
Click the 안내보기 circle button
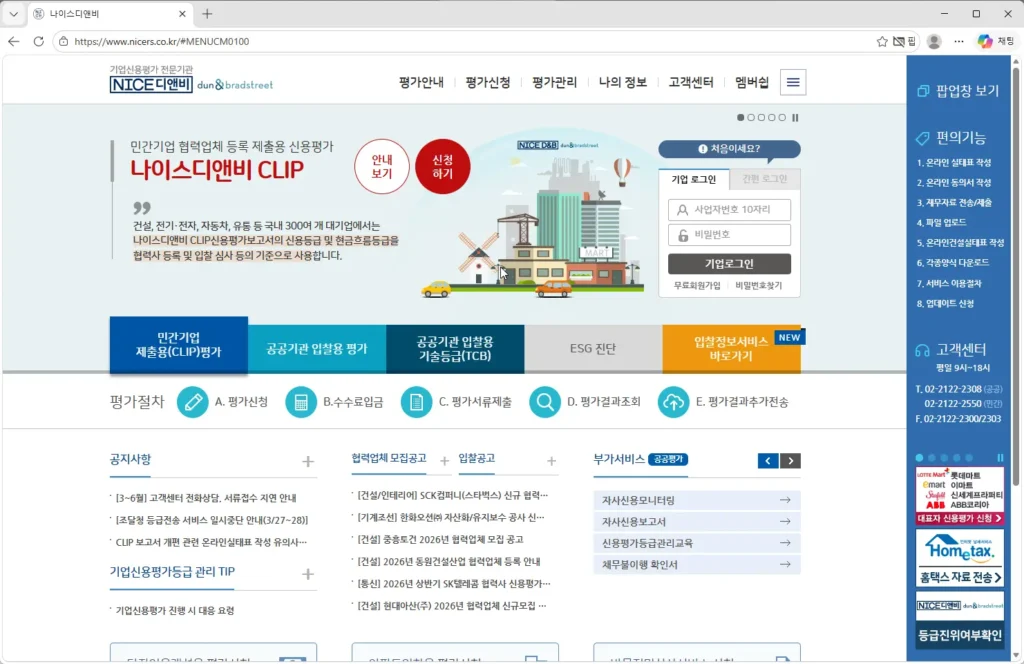point(382,166)
